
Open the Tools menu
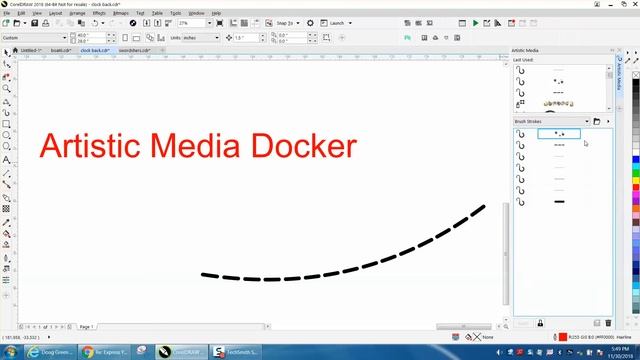(176, 13)
